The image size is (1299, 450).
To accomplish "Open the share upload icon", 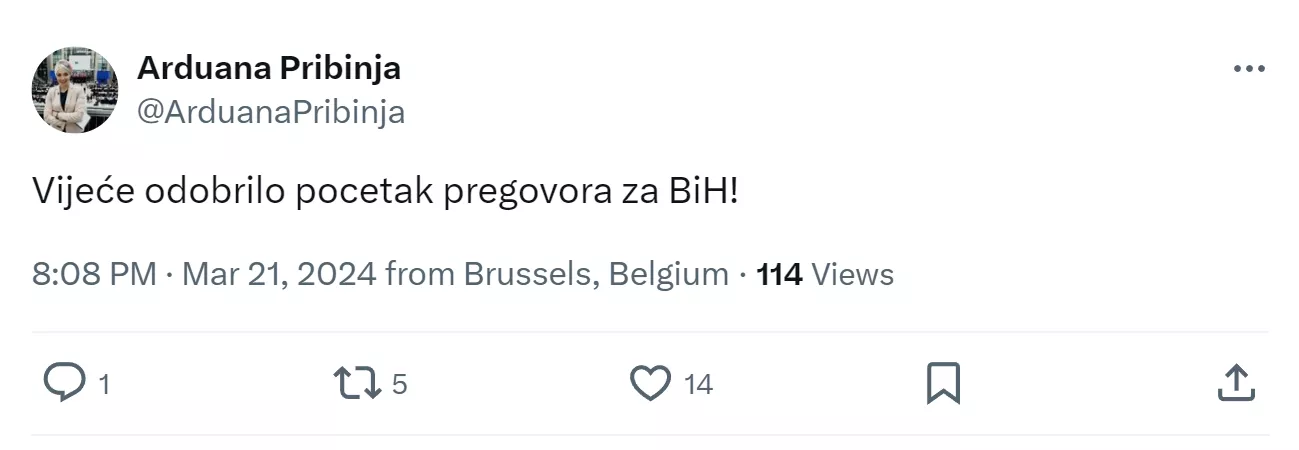I will (1236, 383).
